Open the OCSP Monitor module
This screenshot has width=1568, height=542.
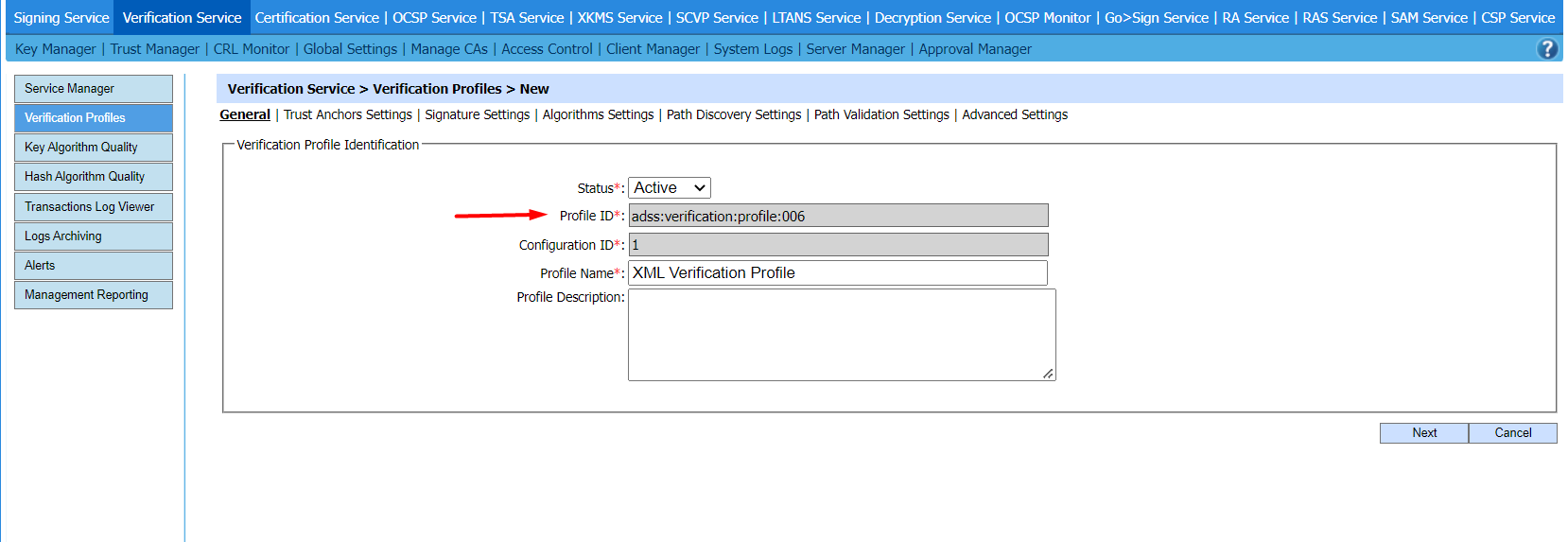coord(1047,18)
